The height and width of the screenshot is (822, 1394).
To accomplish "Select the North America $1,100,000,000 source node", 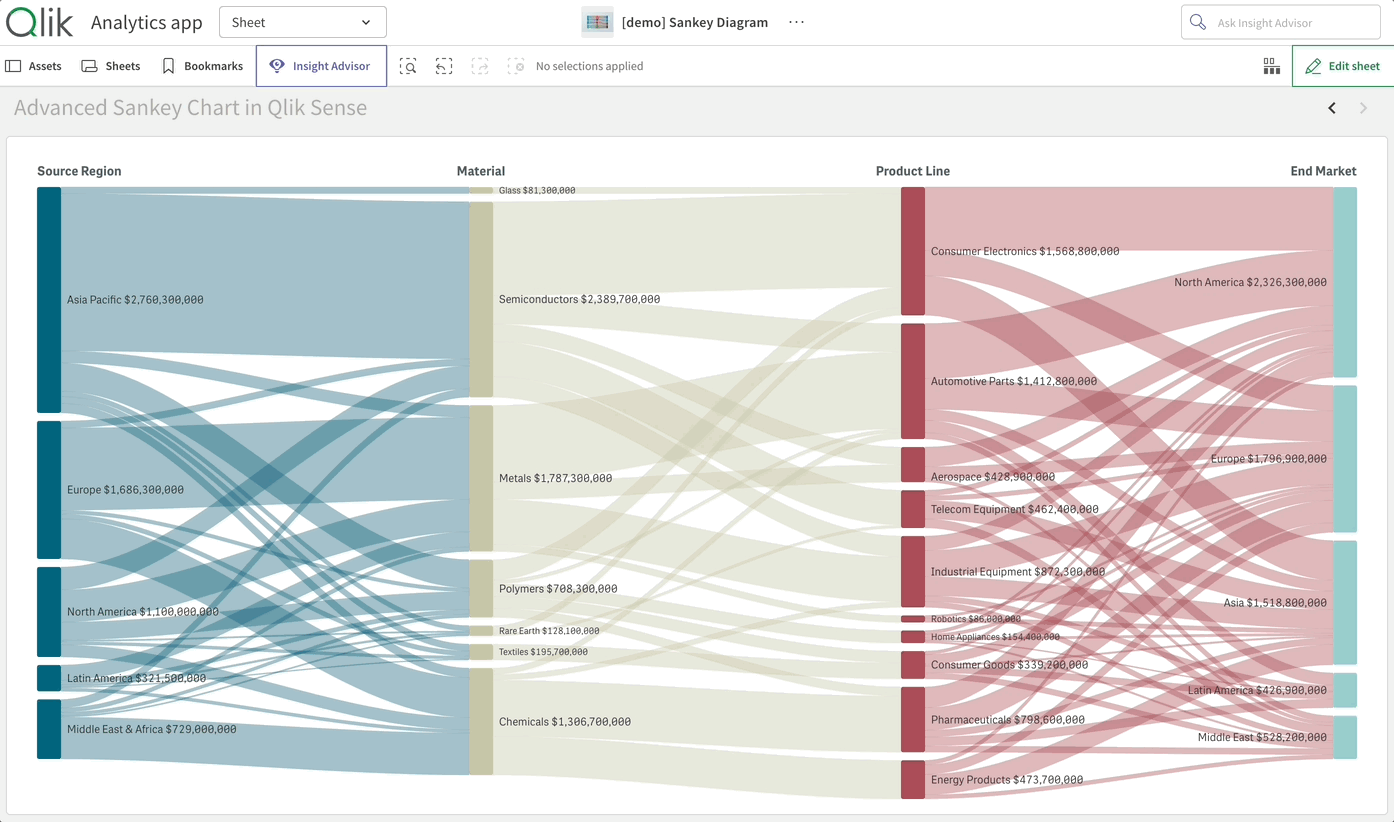I will (49, 612).
